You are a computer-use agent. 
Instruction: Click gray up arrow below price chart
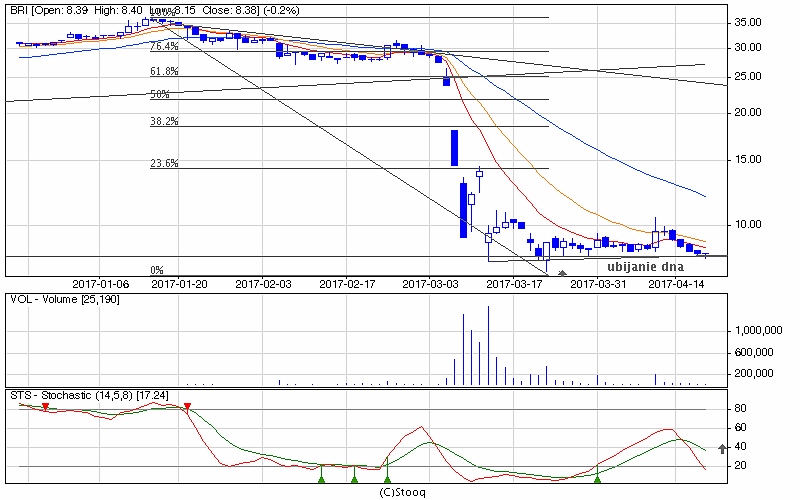pyautogui.click(x=562, y=273)
